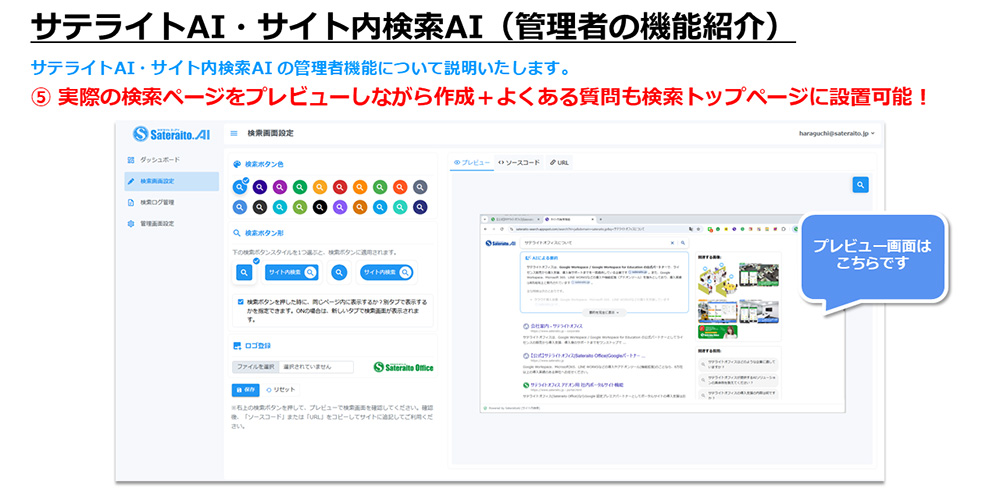Screen dimensions: 1000x492
Task: Select the rectangular サイト内検索 button style
Action: point(291,272)
